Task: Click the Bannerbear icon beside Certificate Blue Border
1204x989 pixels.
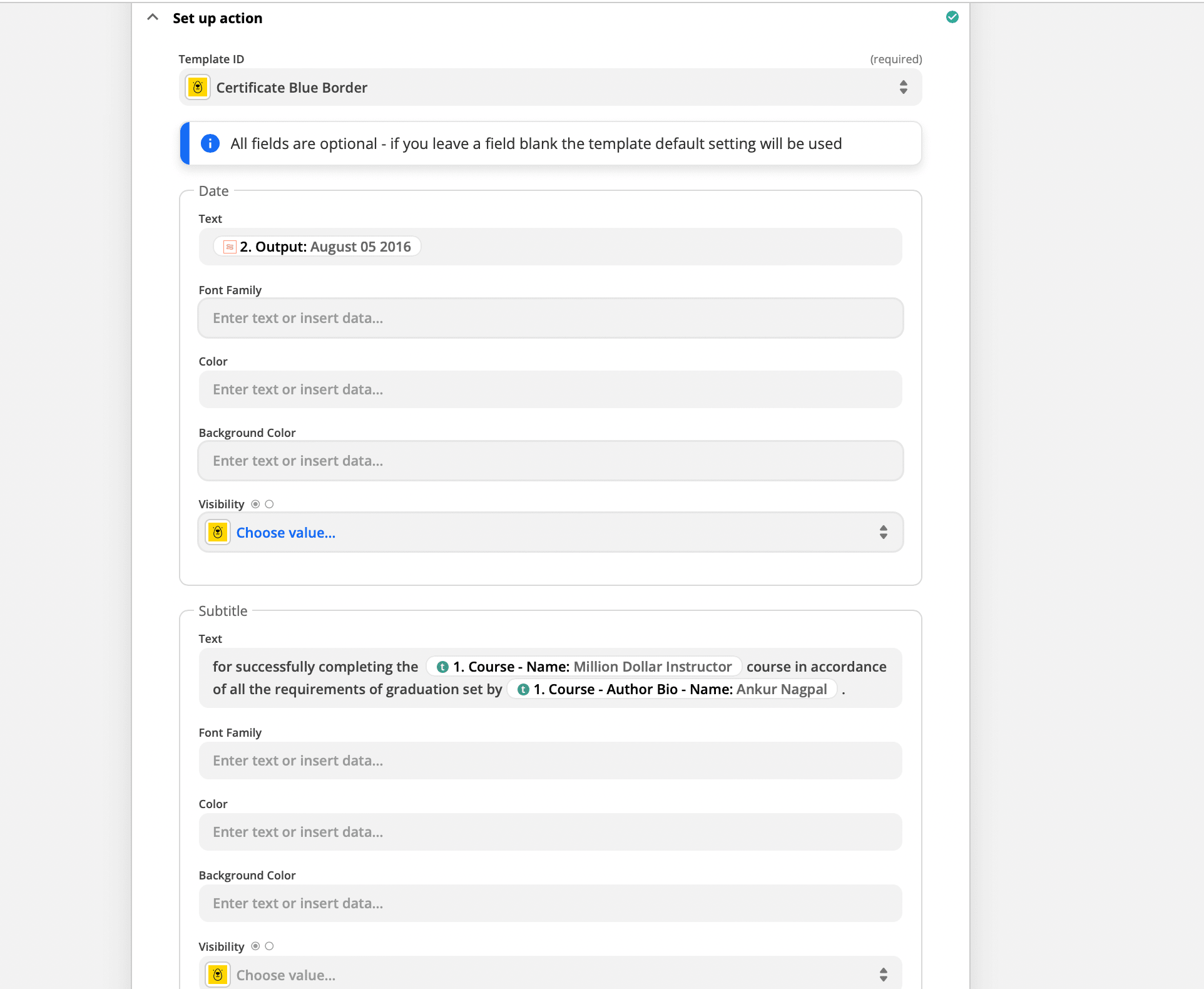Action: click(198, 88)
